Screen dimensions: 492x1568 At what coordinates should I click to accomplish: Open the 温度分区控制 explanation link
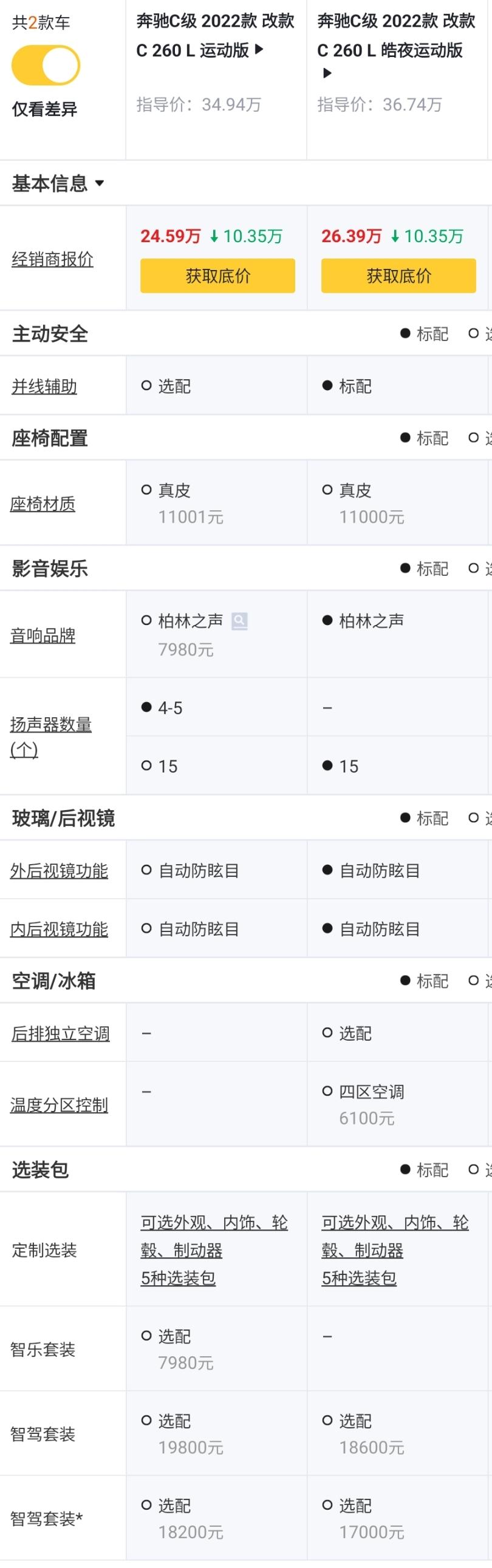59,1105
